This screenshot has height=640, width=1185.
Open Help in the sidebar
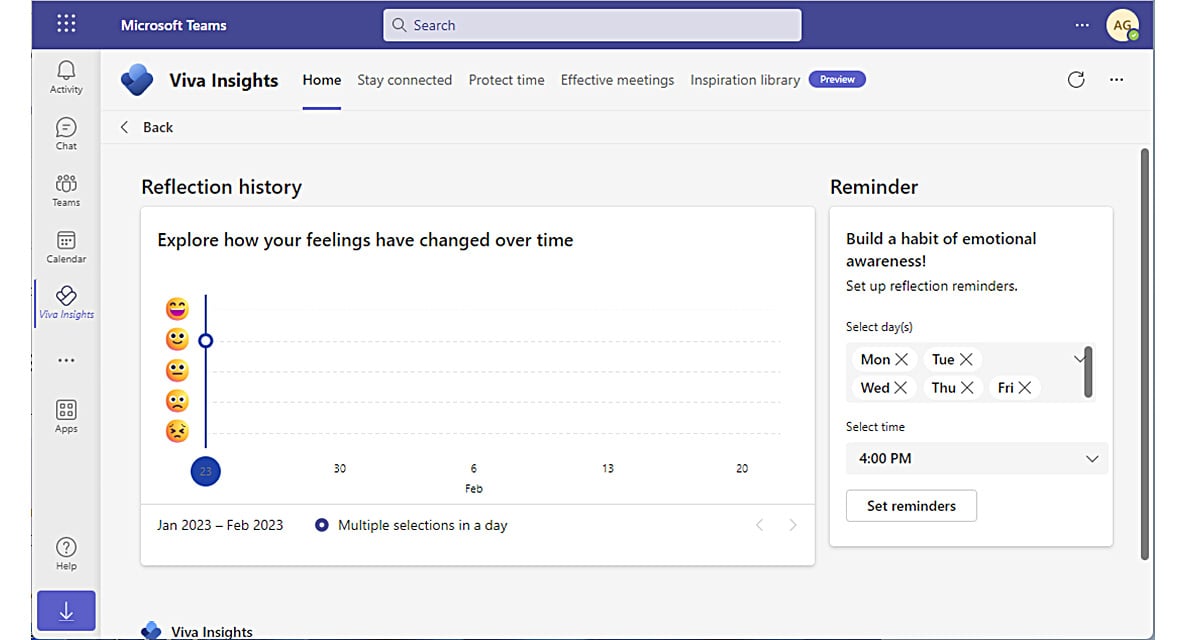(67, 554)
